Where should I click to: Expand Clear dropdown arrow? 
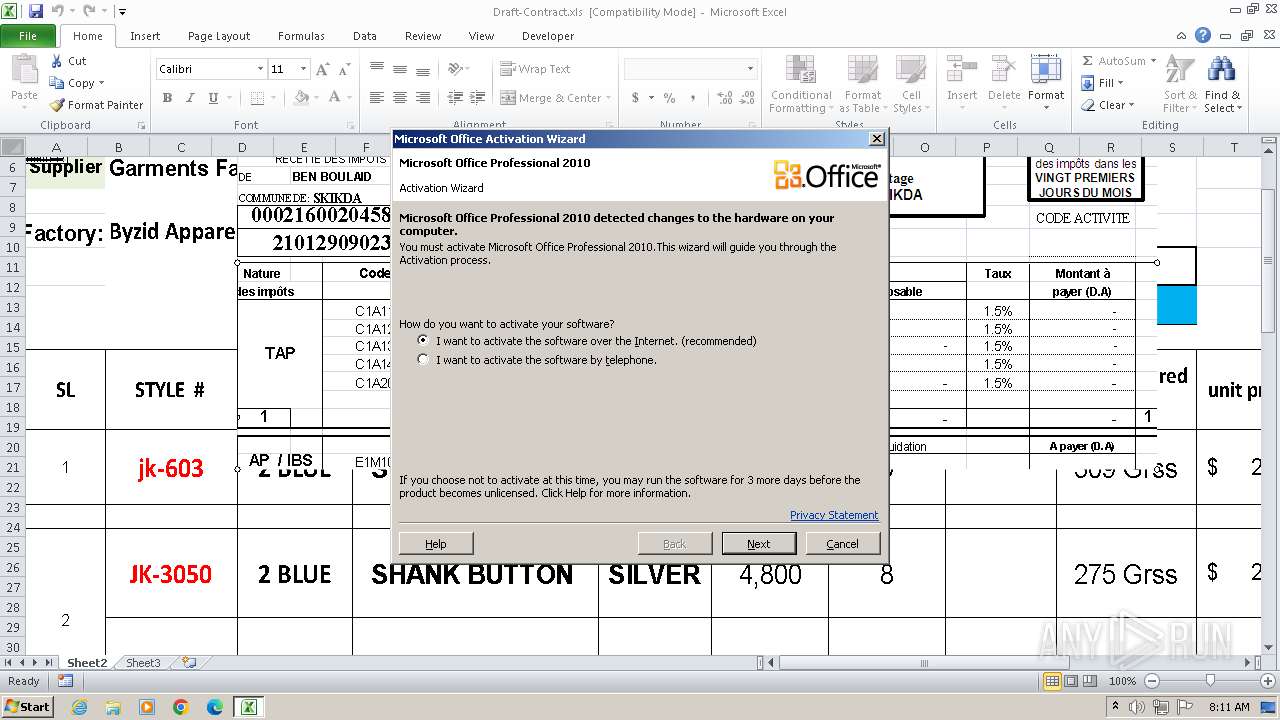(x=1131, y=105)
